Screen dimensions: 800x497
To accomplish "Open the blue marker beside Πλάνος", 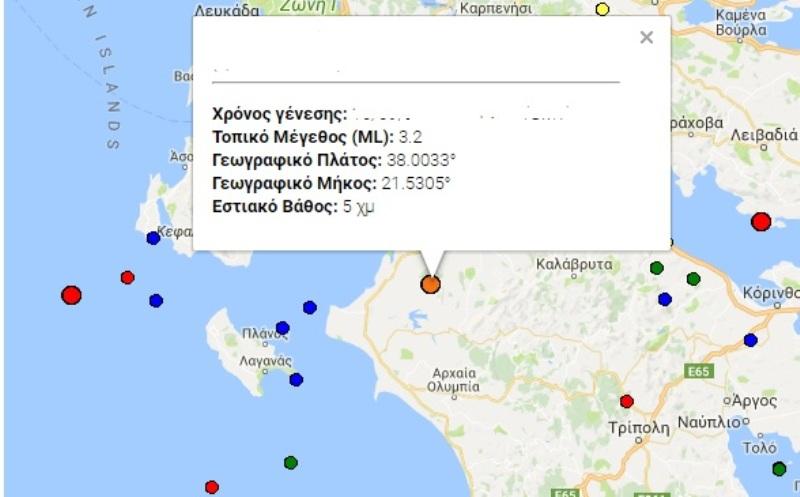I will (283, 328).
